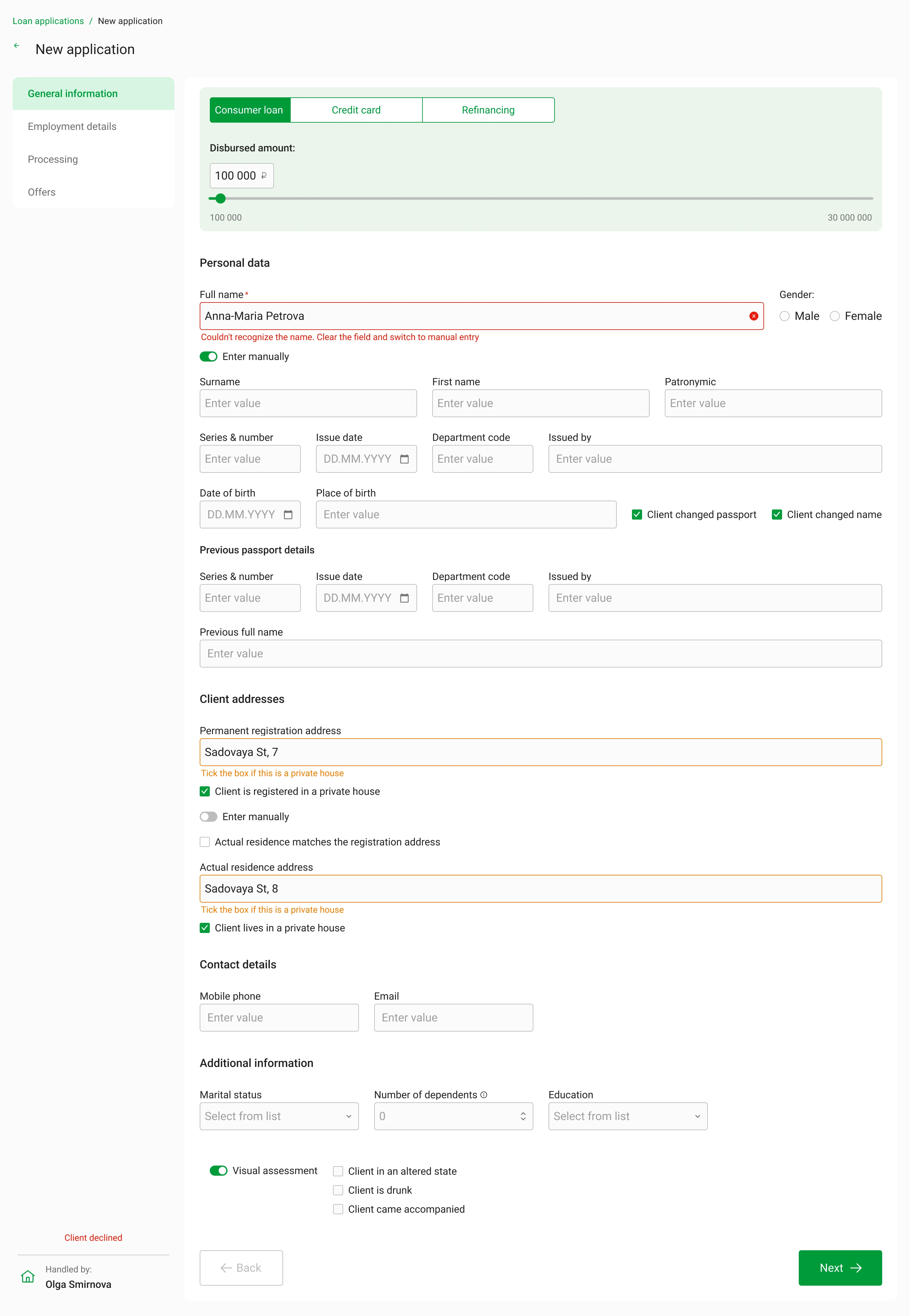Click the Patronymic input field

(x=773, y=403)
